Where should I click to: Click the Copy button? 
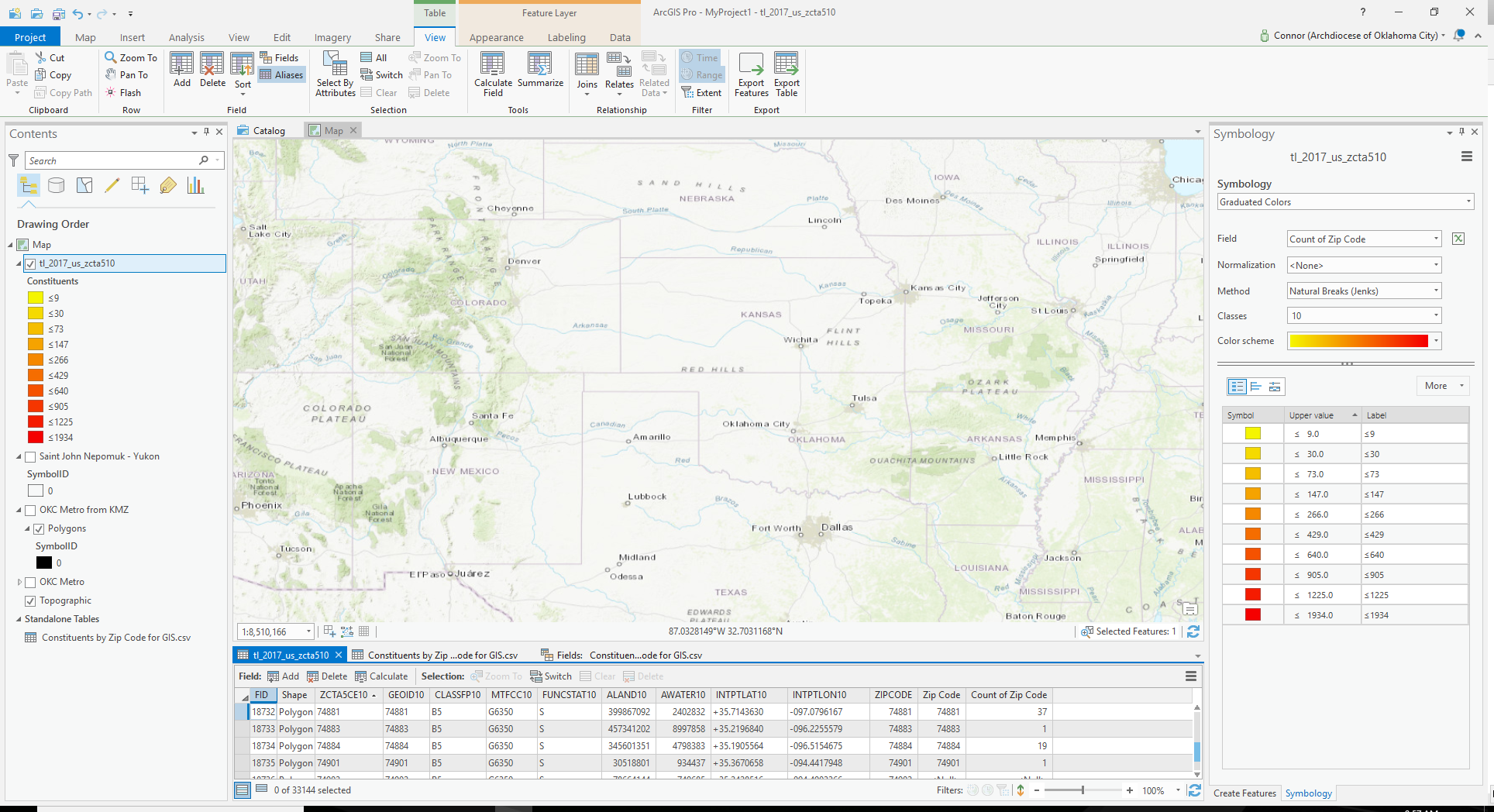pyautogui.click(x=53, y=75)
